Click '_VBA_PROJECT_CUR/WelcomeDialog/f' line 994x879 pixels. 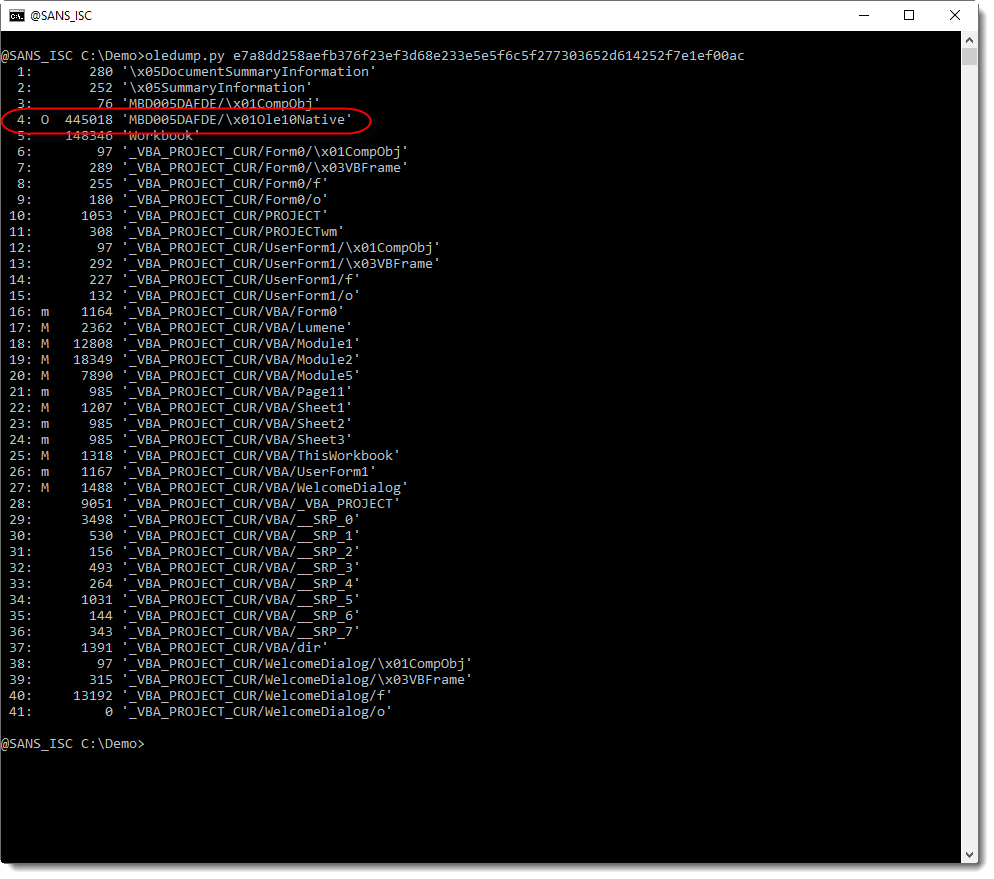201,696
